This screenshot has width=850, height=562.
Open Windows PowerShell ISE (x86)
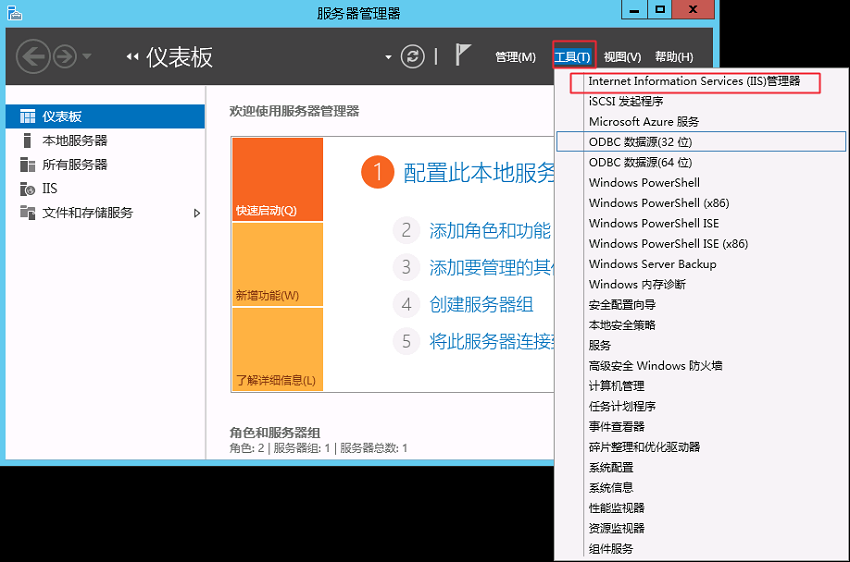(668, 244)
